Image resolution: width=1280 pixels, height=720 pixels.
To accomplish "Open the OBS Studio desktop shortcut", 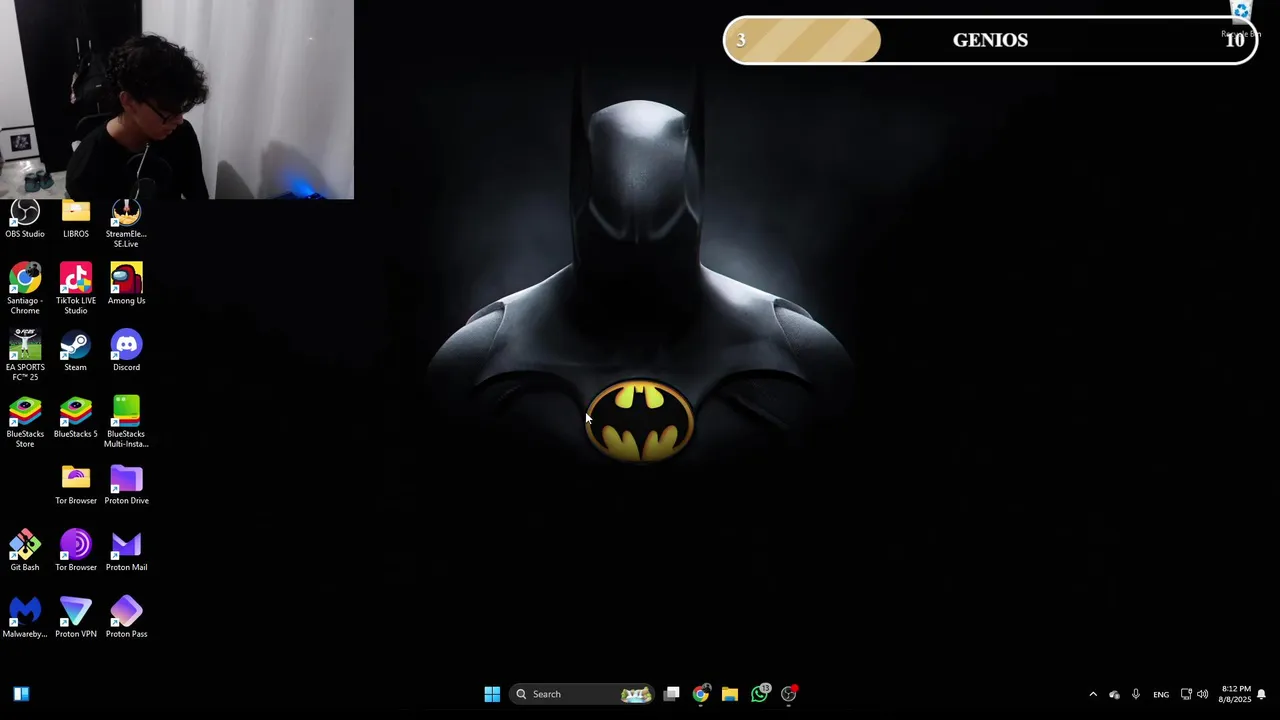I will [25, 219].
